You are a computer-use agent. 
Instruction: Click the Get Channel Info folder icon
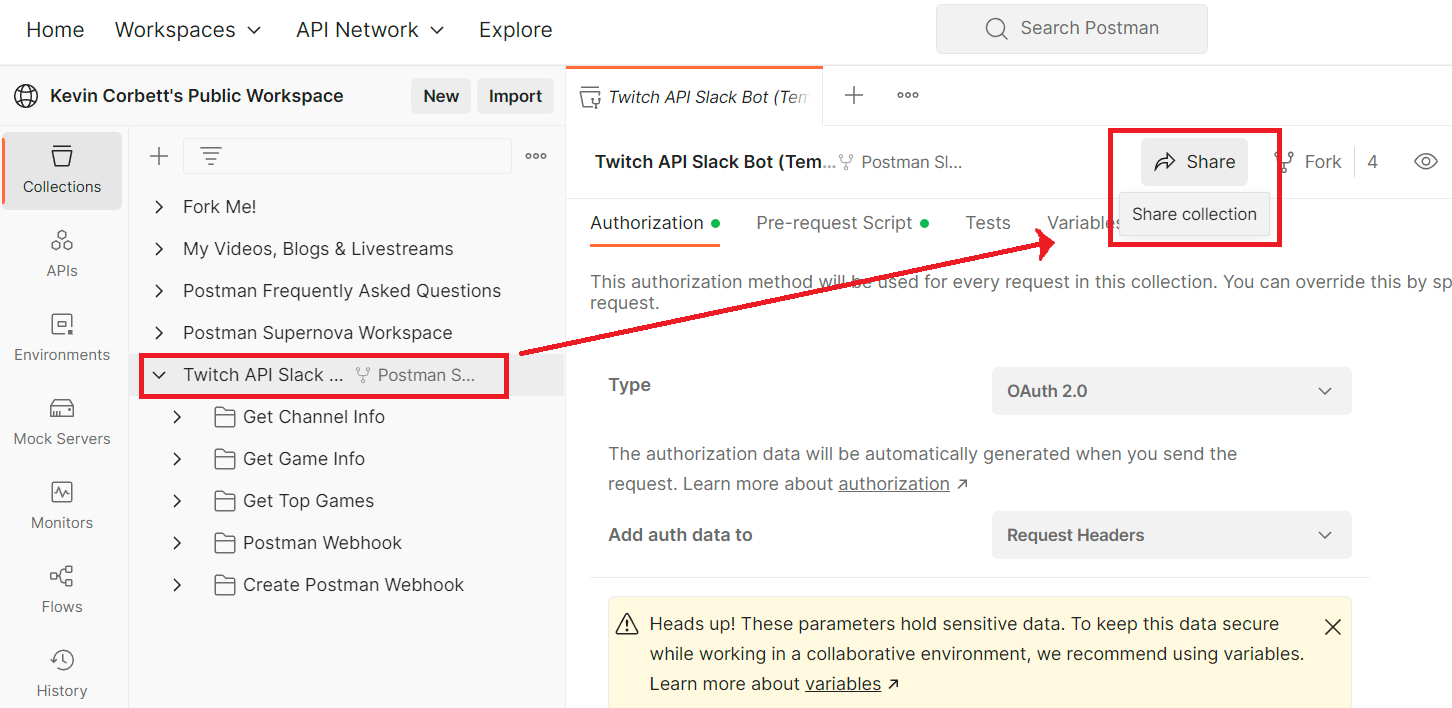pyautogui.click(x=225, y=417)
